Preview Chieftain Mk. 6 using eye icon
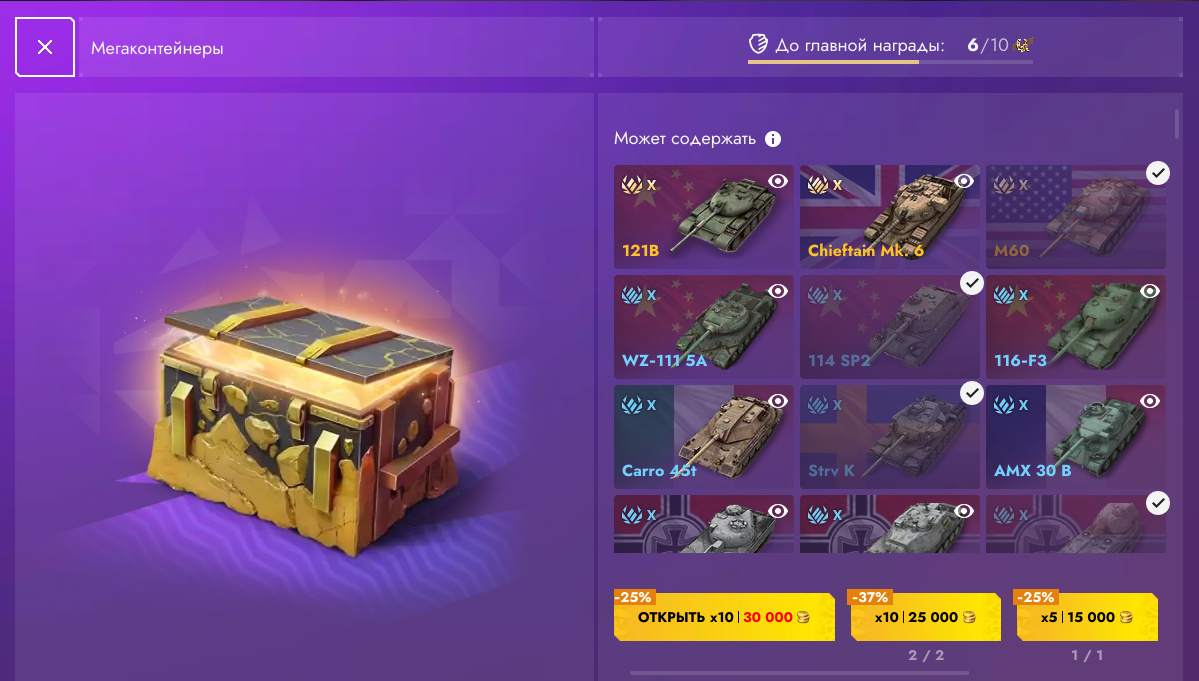The width and height of the screenshot is (1199, 681). [x=963, y=181]
